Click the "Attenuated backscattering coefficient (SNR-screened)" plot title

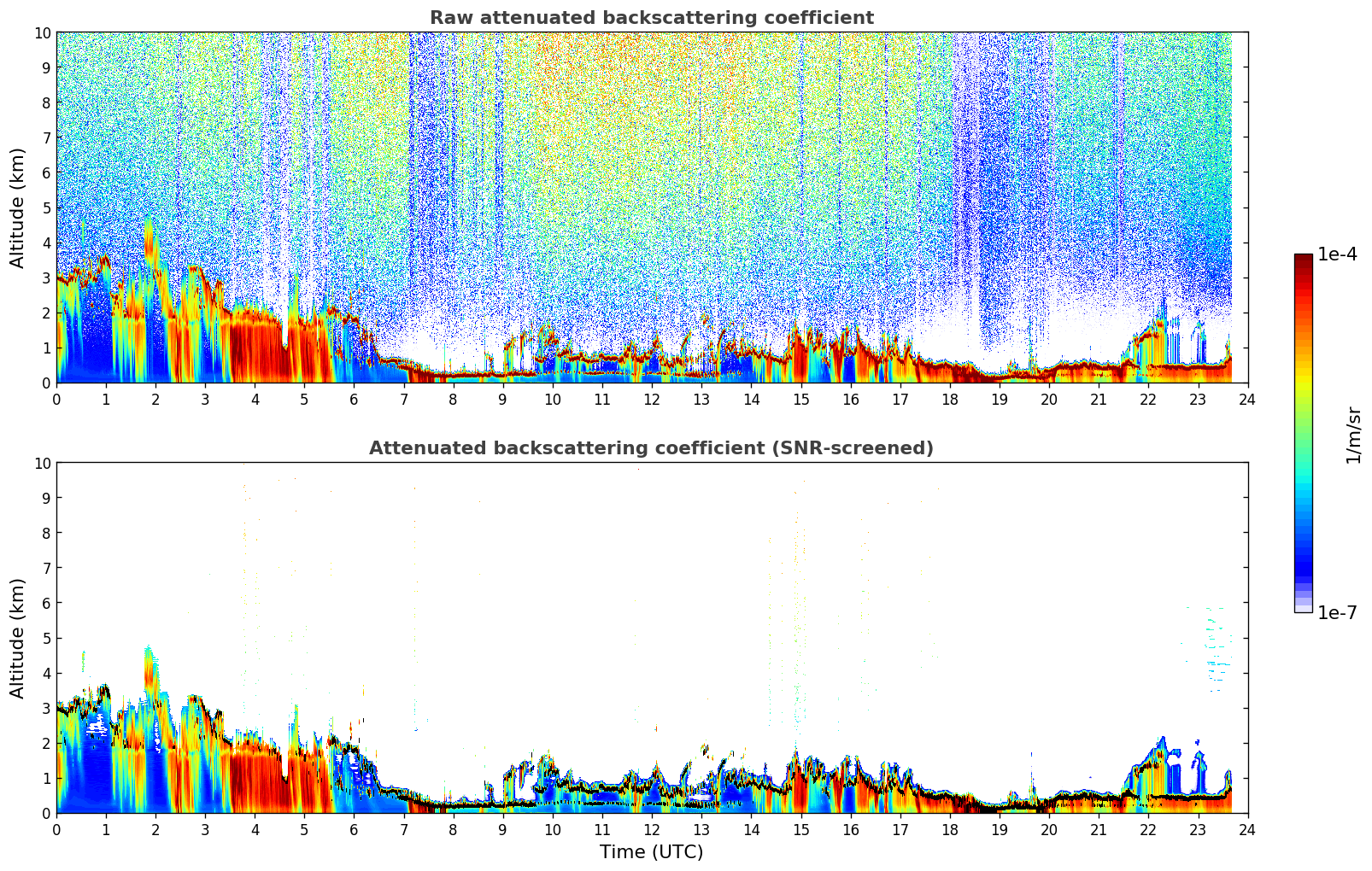651,448
